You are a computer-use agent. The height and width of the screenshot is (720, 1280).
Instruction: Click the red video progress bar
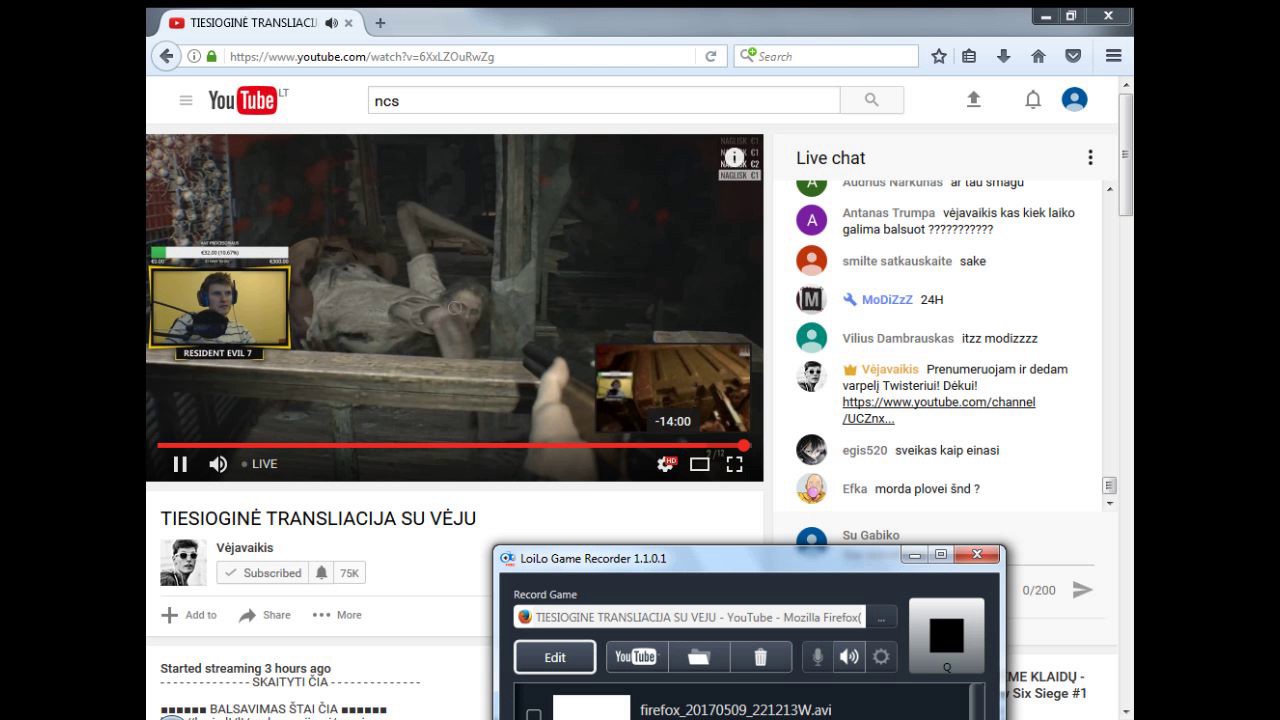click(x=451, y=445)
